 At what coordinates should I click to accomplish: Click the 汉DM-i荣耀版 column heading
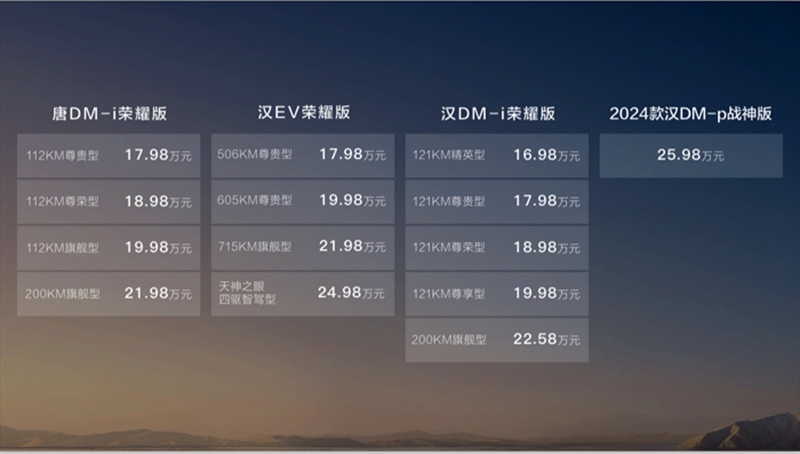click(x=497, y=113)
